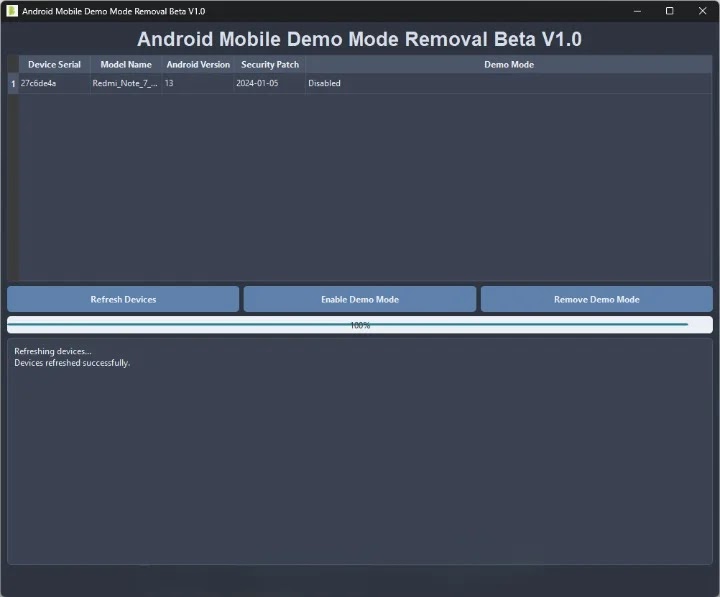Screen dimensions: 720x597
Task: Select Android version cell 13
Action: pos(198,84)
